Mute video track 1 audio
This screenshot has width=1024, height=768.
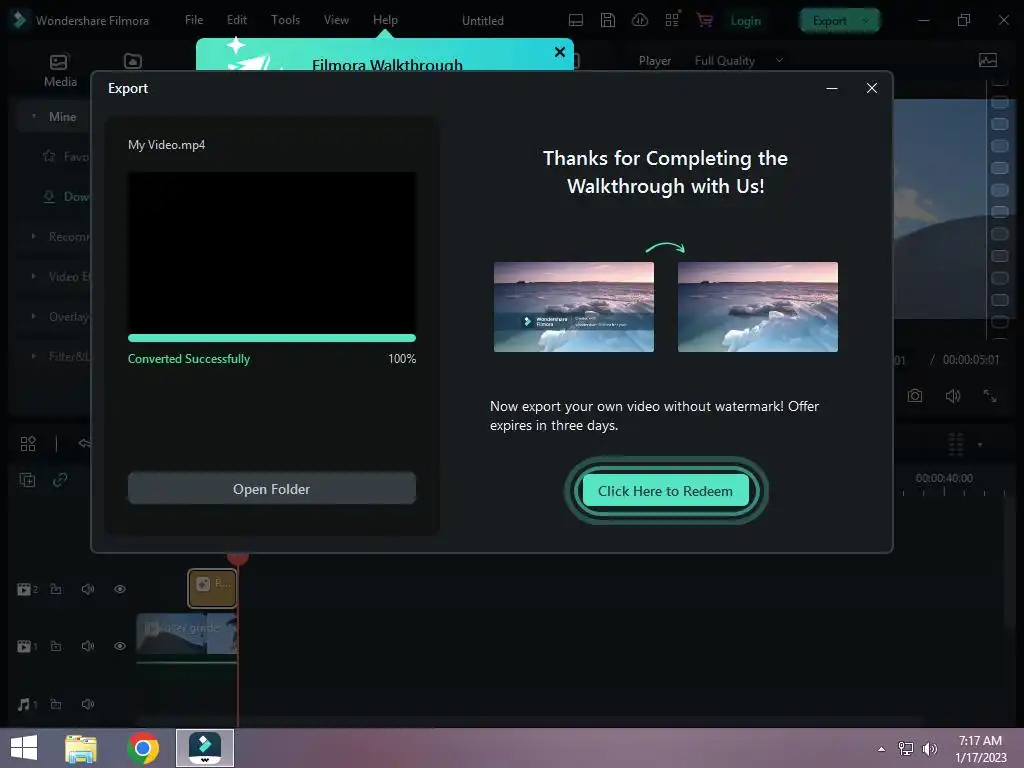pyautogui.click(x=88, y=646)
